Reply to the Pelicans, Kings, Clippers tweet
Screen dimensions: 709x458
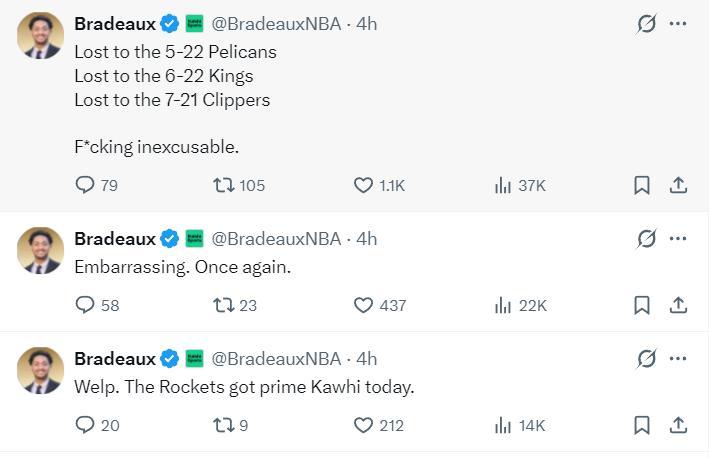[x=86, y=185]
